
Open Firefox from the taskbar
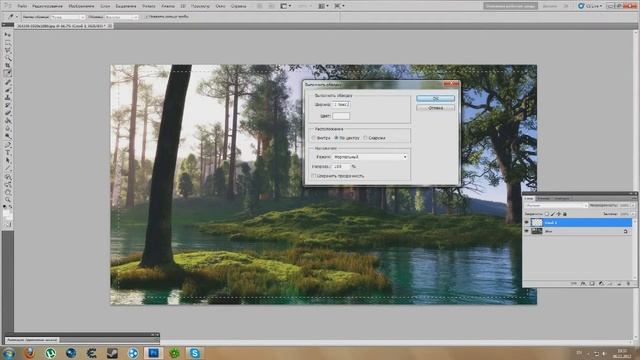pyautogui.click(x=29, y=353)
